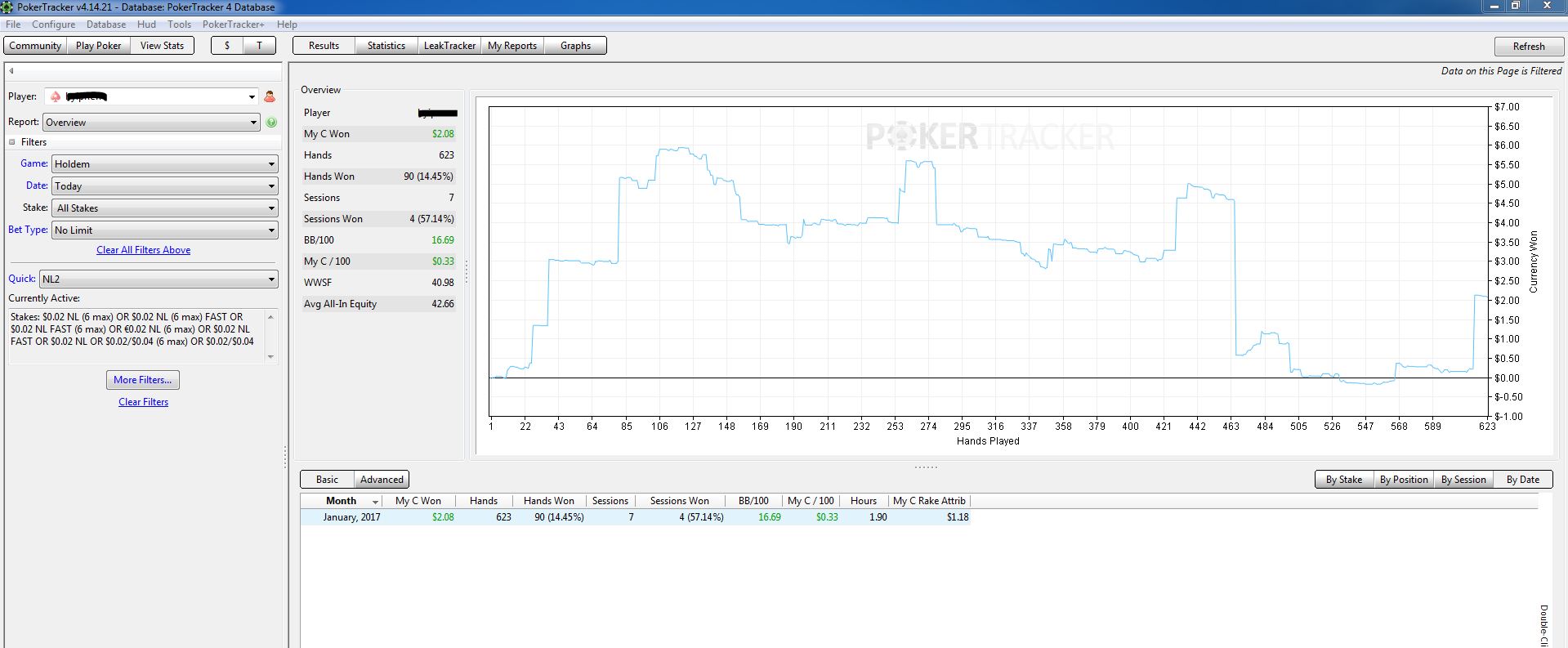Select the January, 2017 table row
Screen dimensions: 1568x648
pyautogui.click(x=636, y=517)
